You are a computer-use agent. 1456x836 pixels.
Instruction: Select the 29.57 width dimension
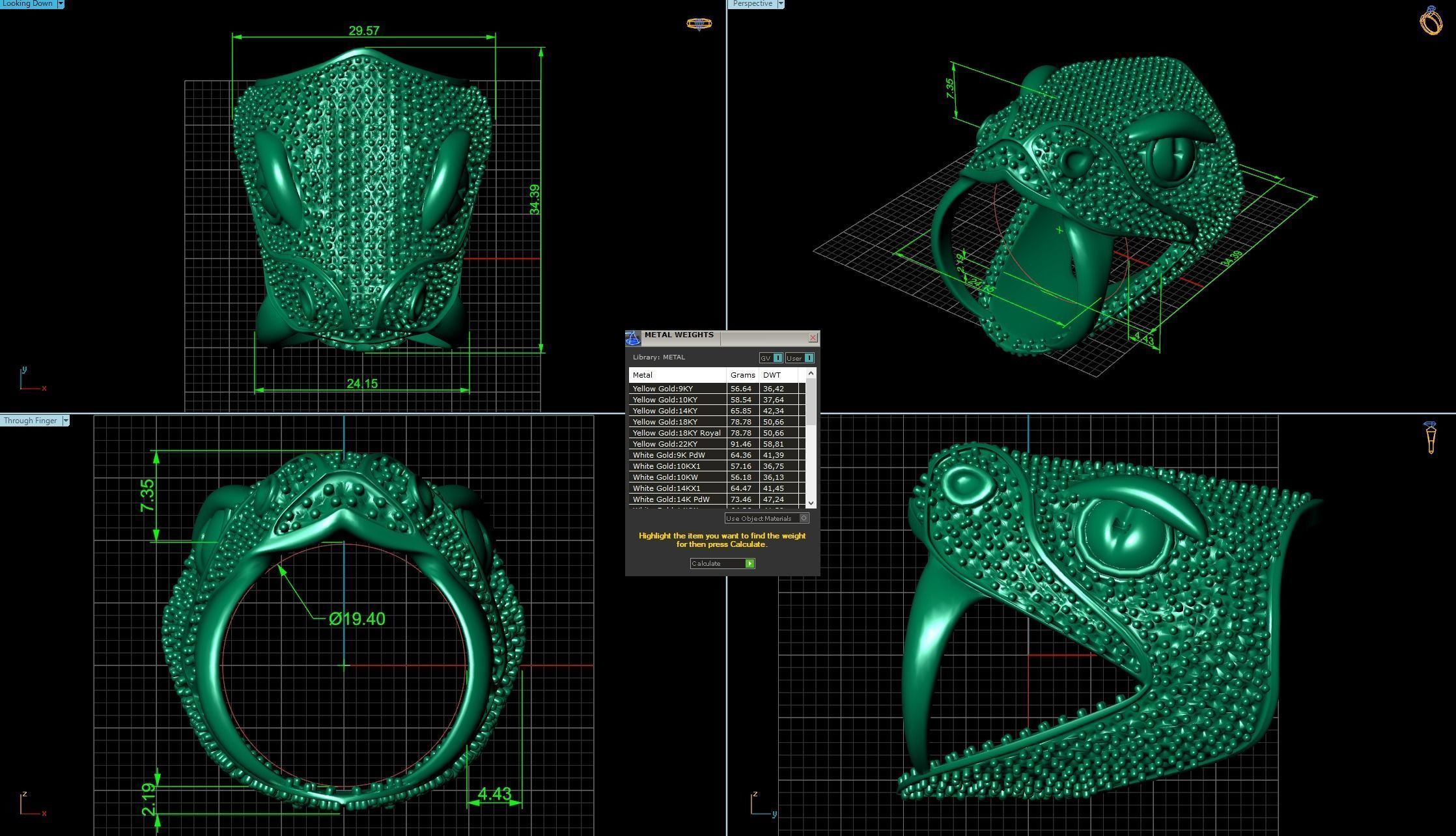(363, 31)
